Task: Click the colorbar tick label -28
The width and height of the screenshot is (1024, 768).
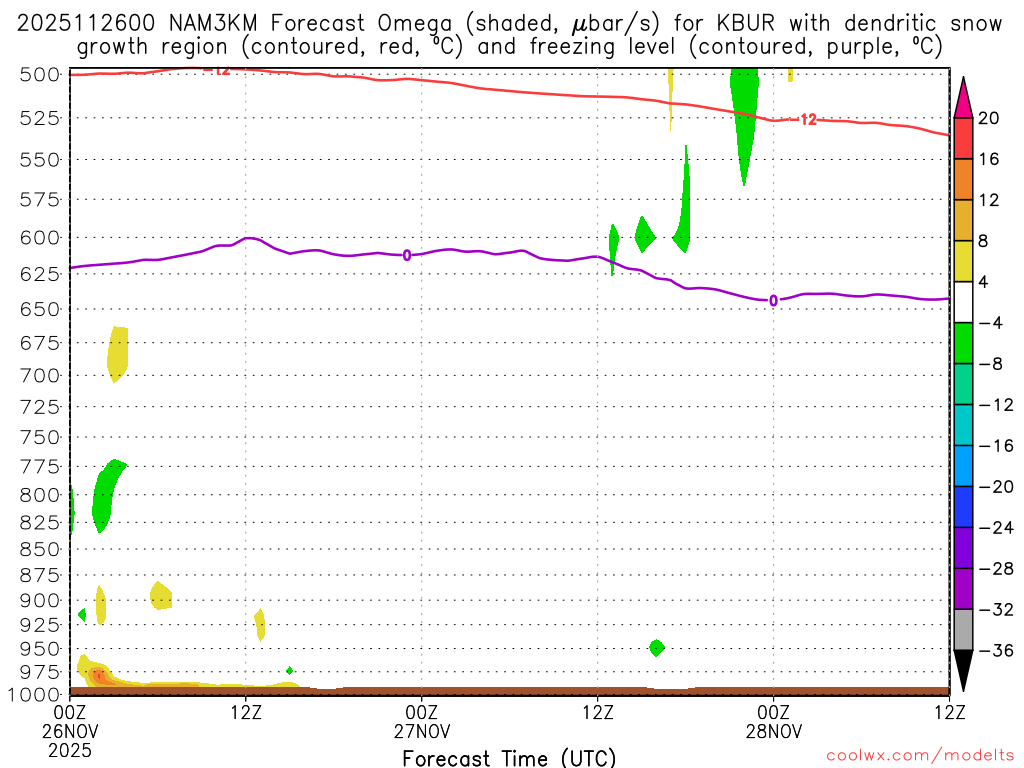Action: pyautogui.click(x=996, y=569)
